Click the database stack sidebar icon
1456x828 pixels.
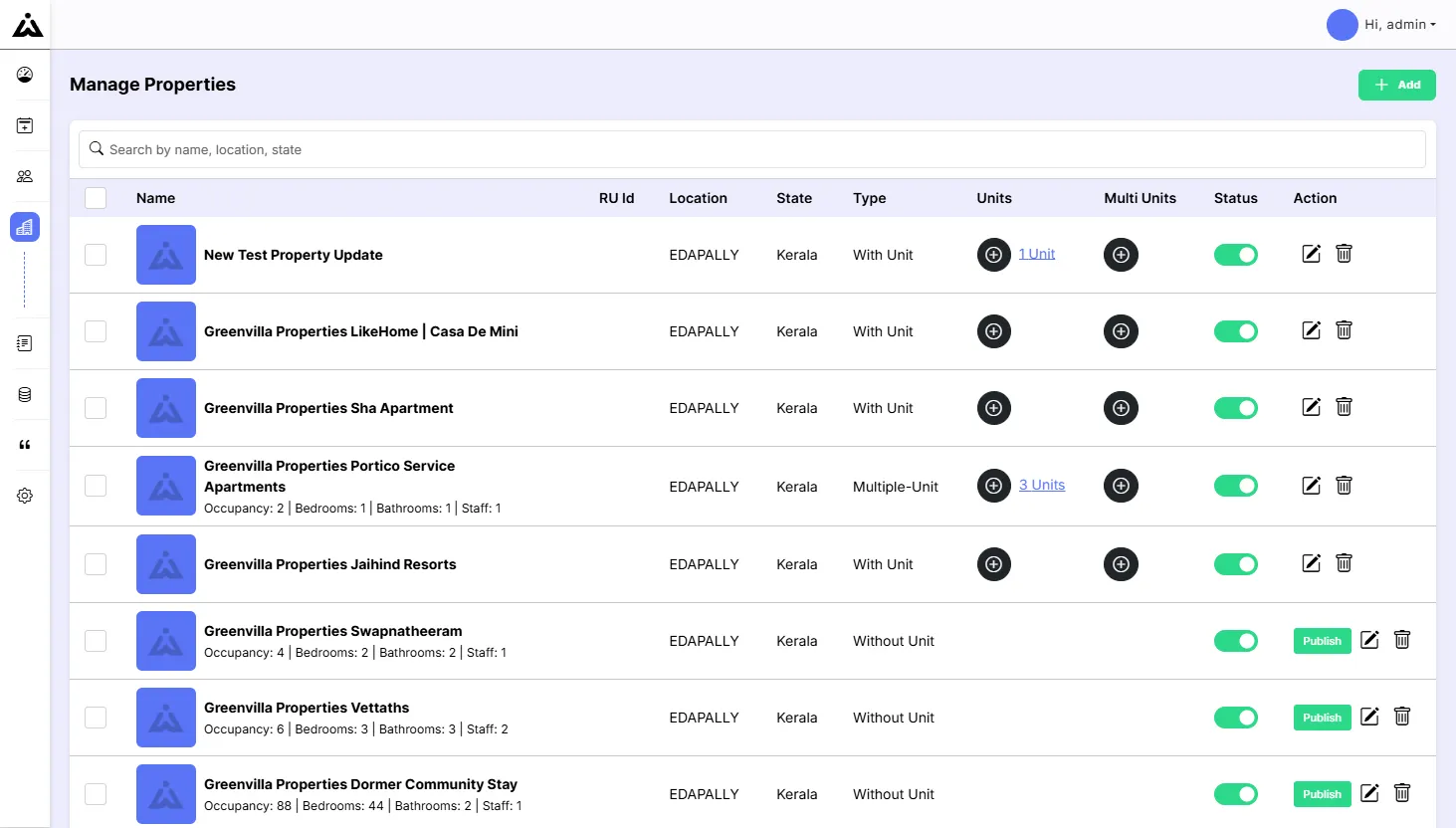coord(25,394)
